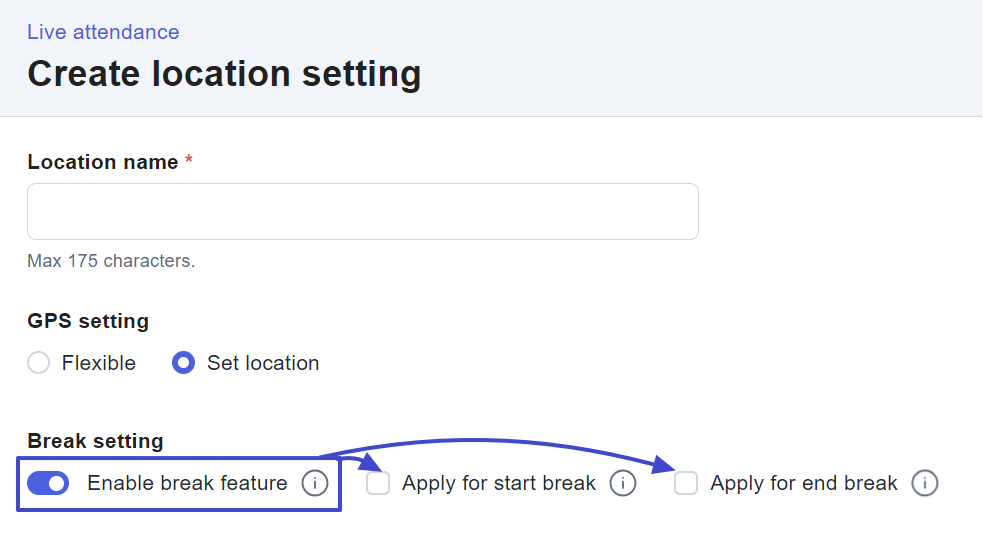Click info icon next to Apply for end break
The height and width of the screenshot is (537, 983).
click(x=925, y=484)
